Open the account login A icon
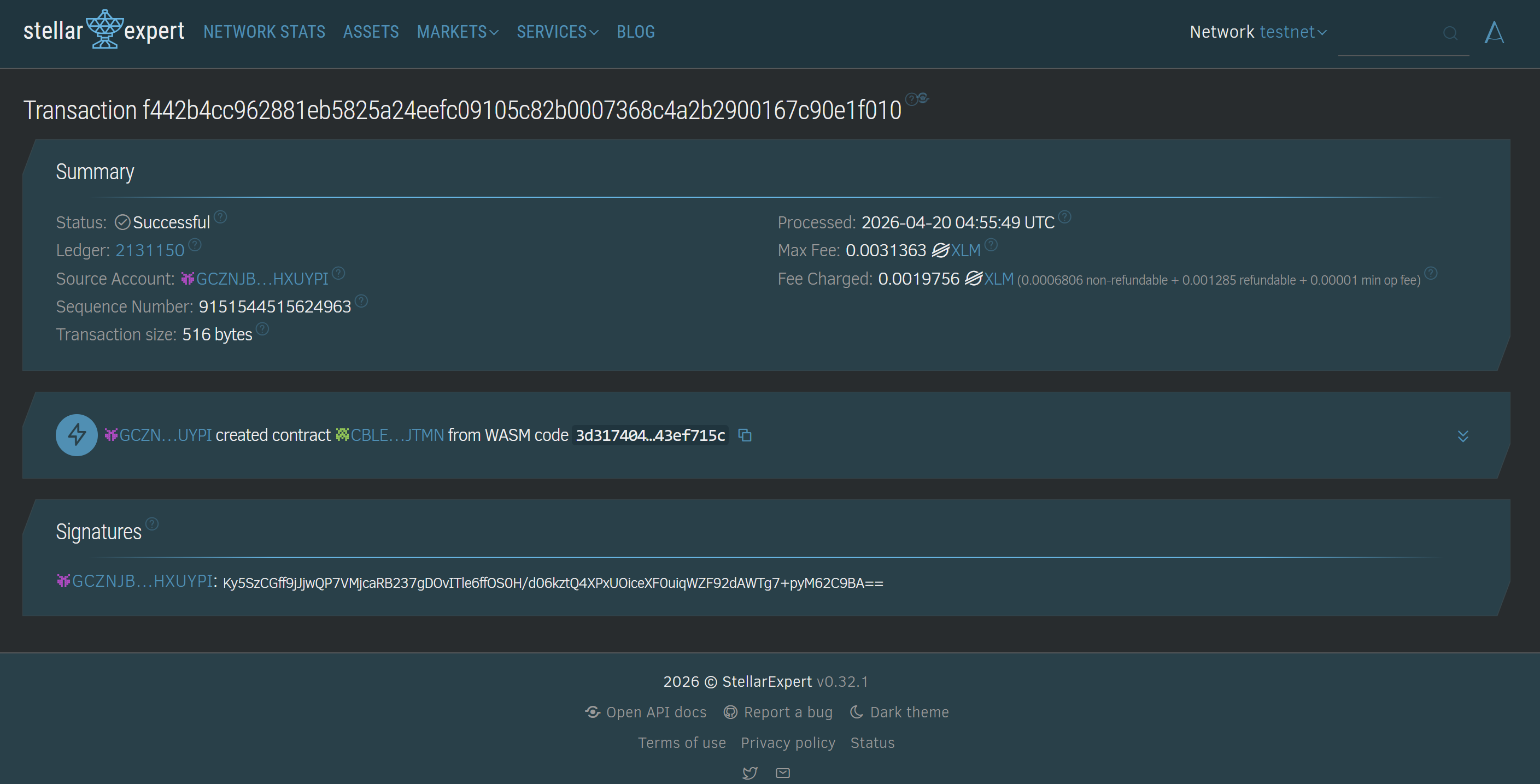The width and height of the screenshot is (1540, 784). (x=1494, y=32)
